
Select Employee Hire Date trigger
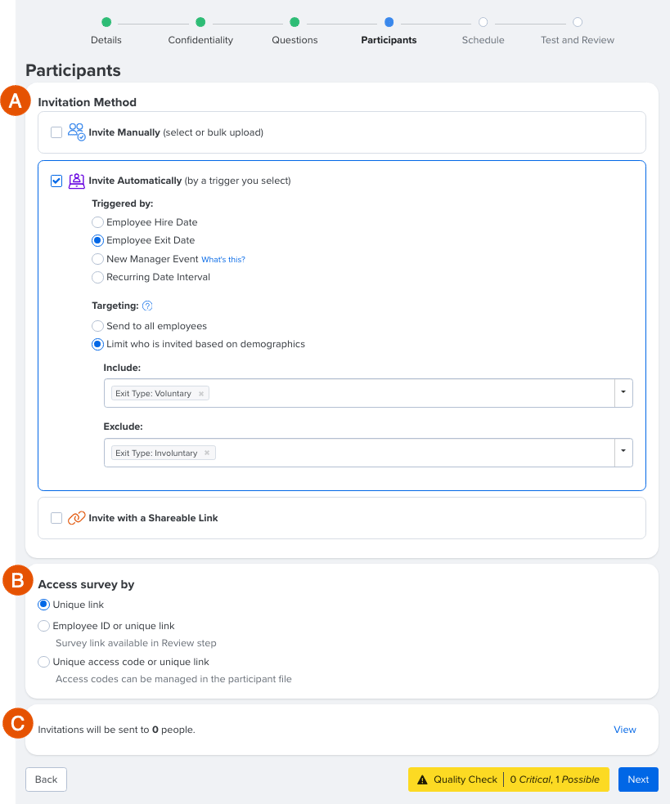click(x=97, y=222)
